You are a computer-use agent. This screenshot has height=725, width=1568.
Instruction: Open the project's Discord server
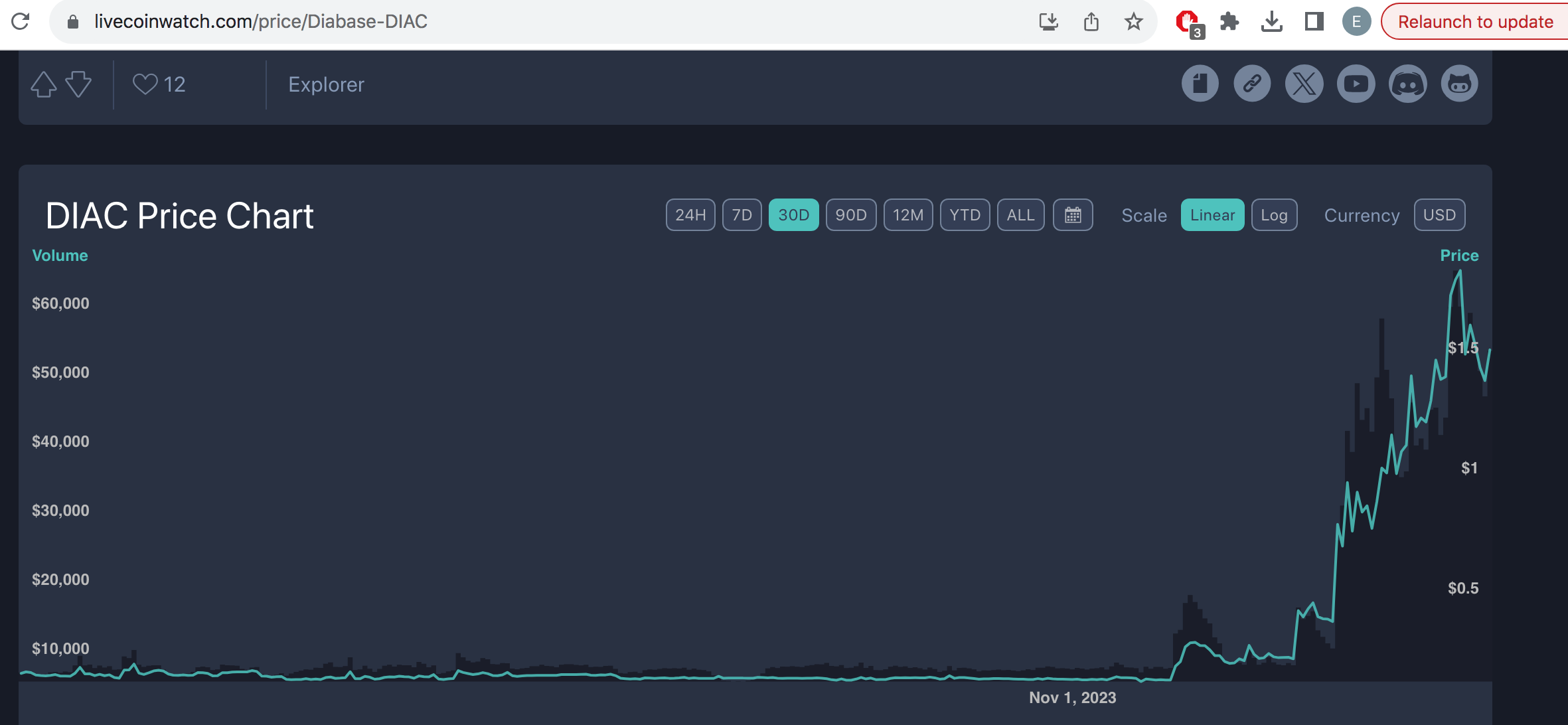pos(1408,84)
